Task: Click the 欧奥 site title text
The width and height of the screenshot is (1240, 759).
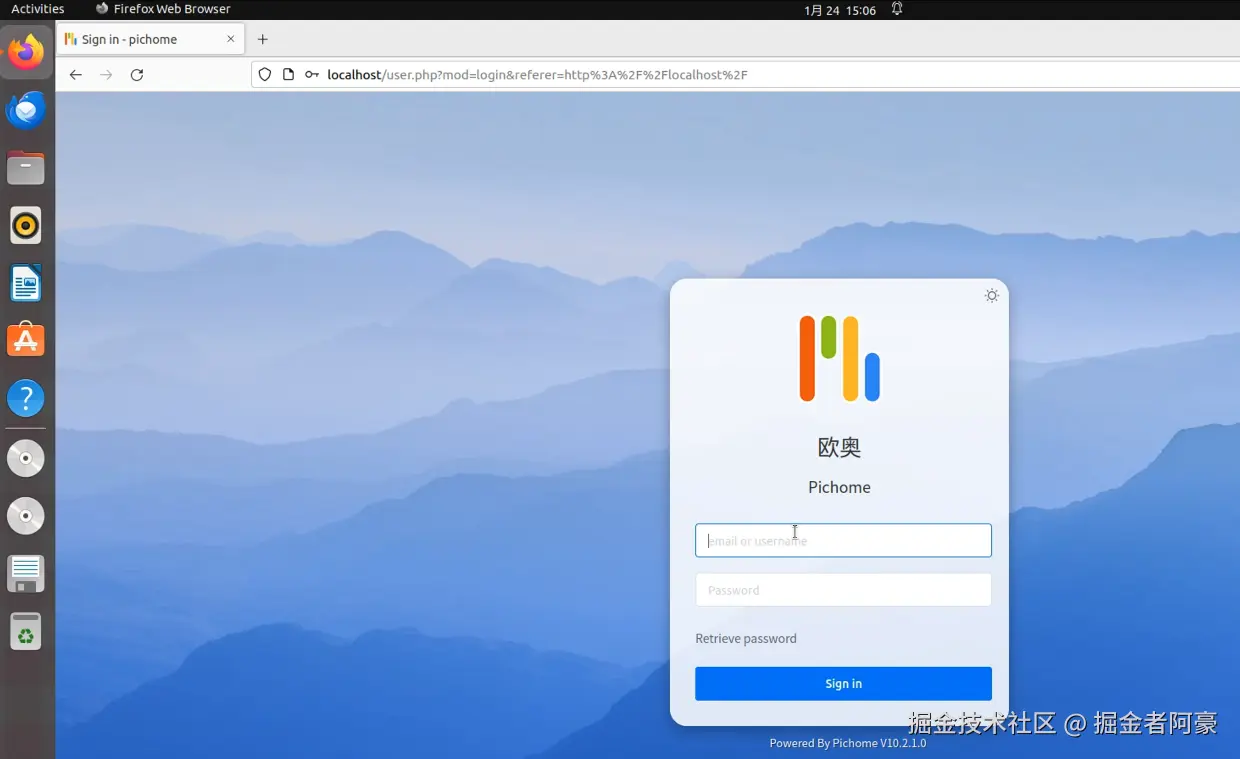Action: pos(839,447)
